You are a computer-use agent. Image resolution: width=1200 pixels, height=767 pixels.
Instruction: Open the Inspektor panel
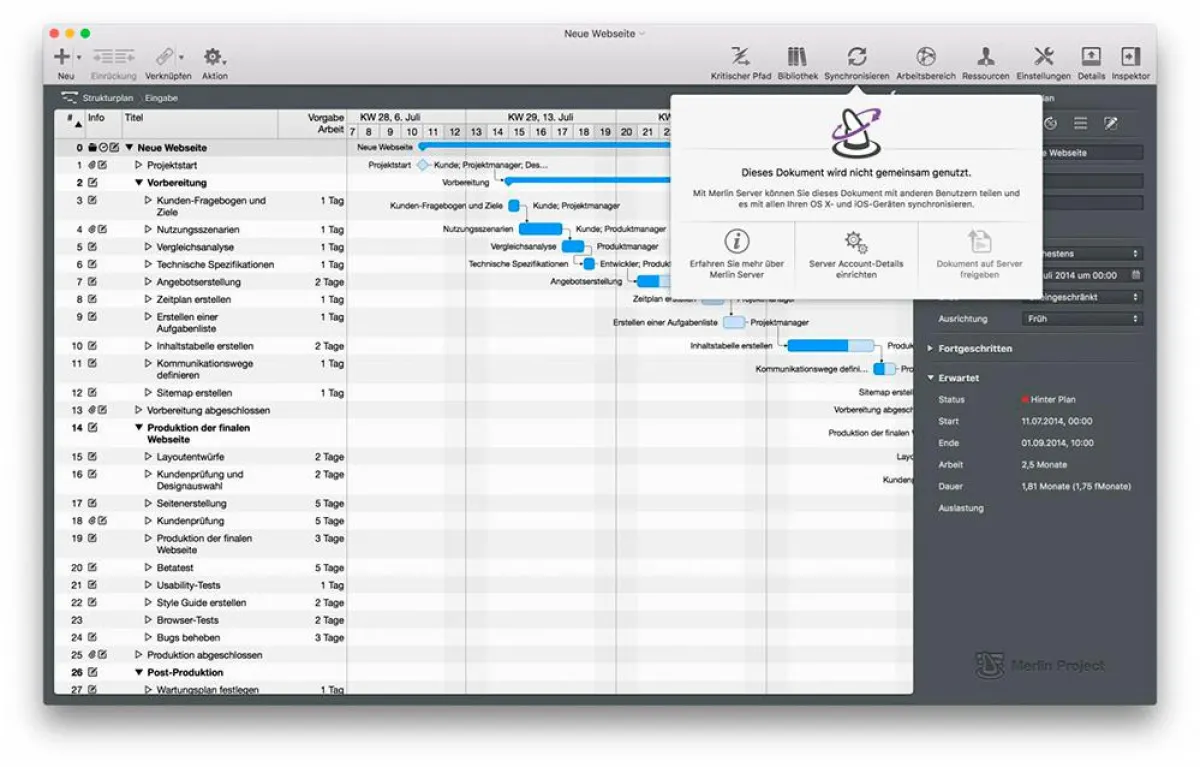[x=1131, y=57]
